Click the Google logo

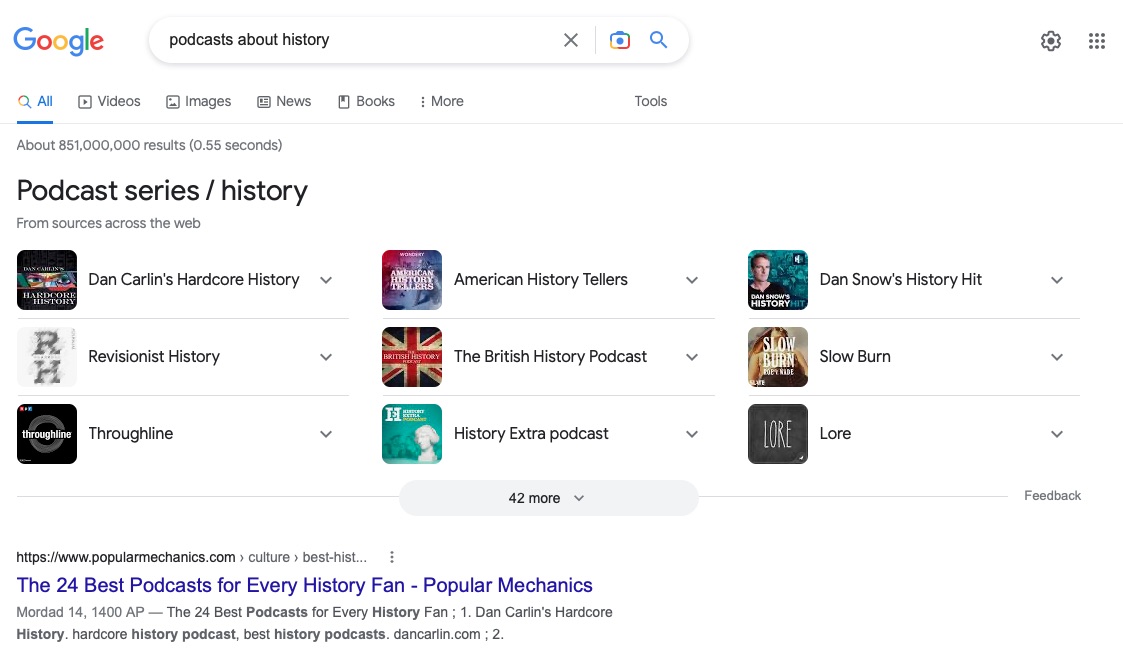tap(59, 41)
